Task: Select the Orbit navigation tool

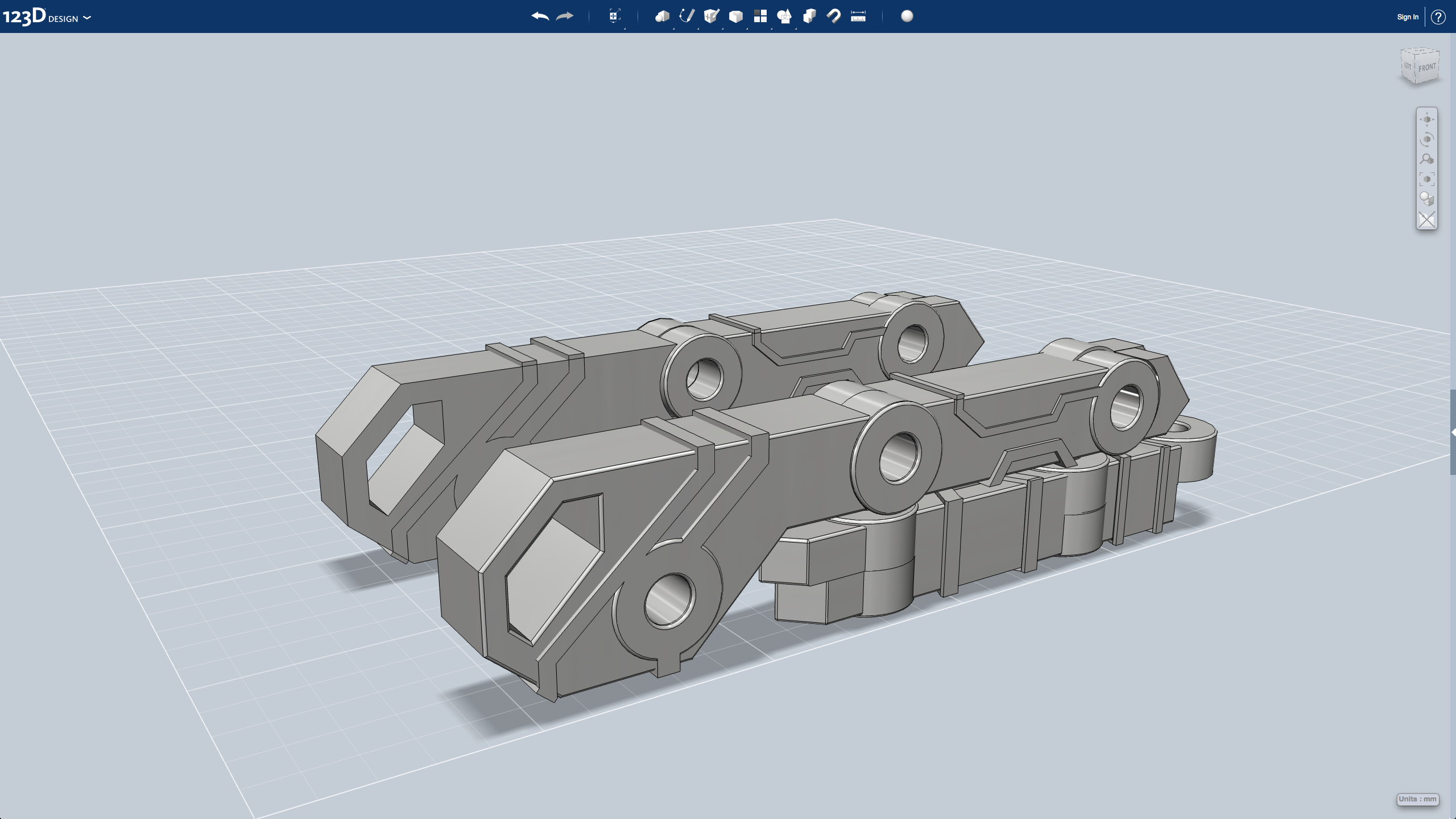Action: pyautogui.click(x=1426, y=139)
